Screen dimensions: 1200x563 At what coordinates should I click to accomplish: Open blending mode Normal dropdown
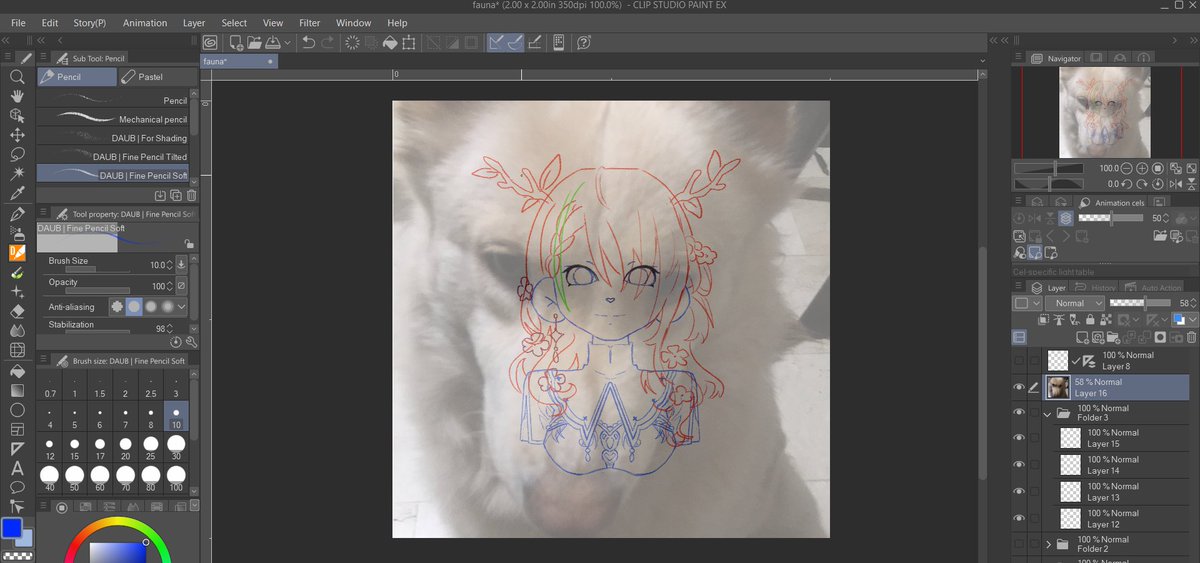point(1076,302)
